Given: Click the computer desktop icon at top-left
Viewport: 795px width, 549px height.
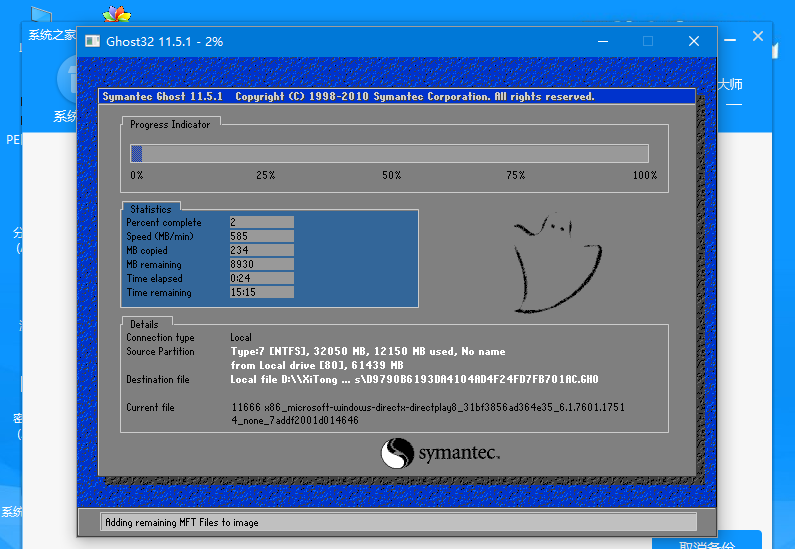Looking at the screenshot, I should click(42, 16).
